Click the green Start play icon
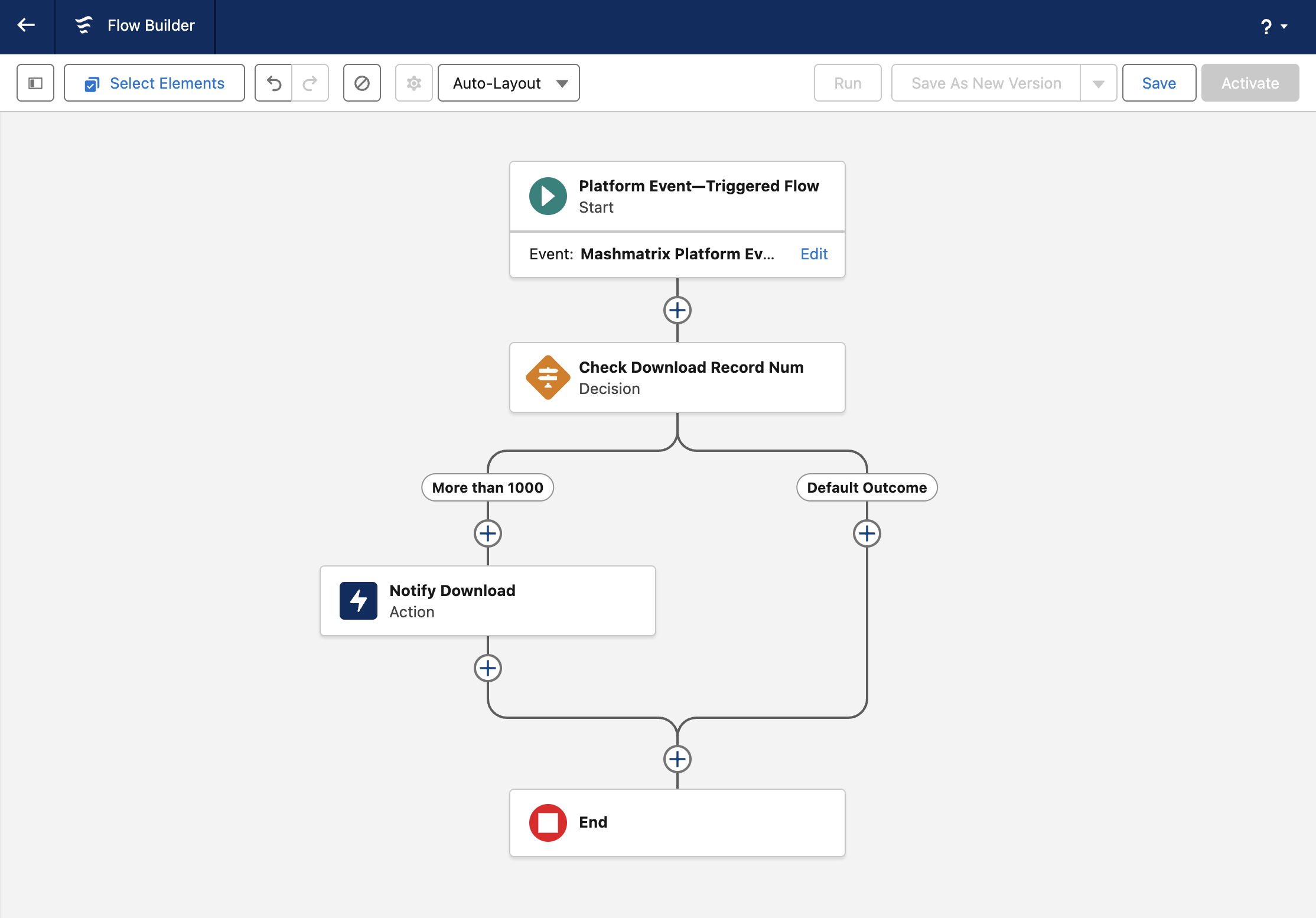The image size is (1316, 918). tap(548, 196)
